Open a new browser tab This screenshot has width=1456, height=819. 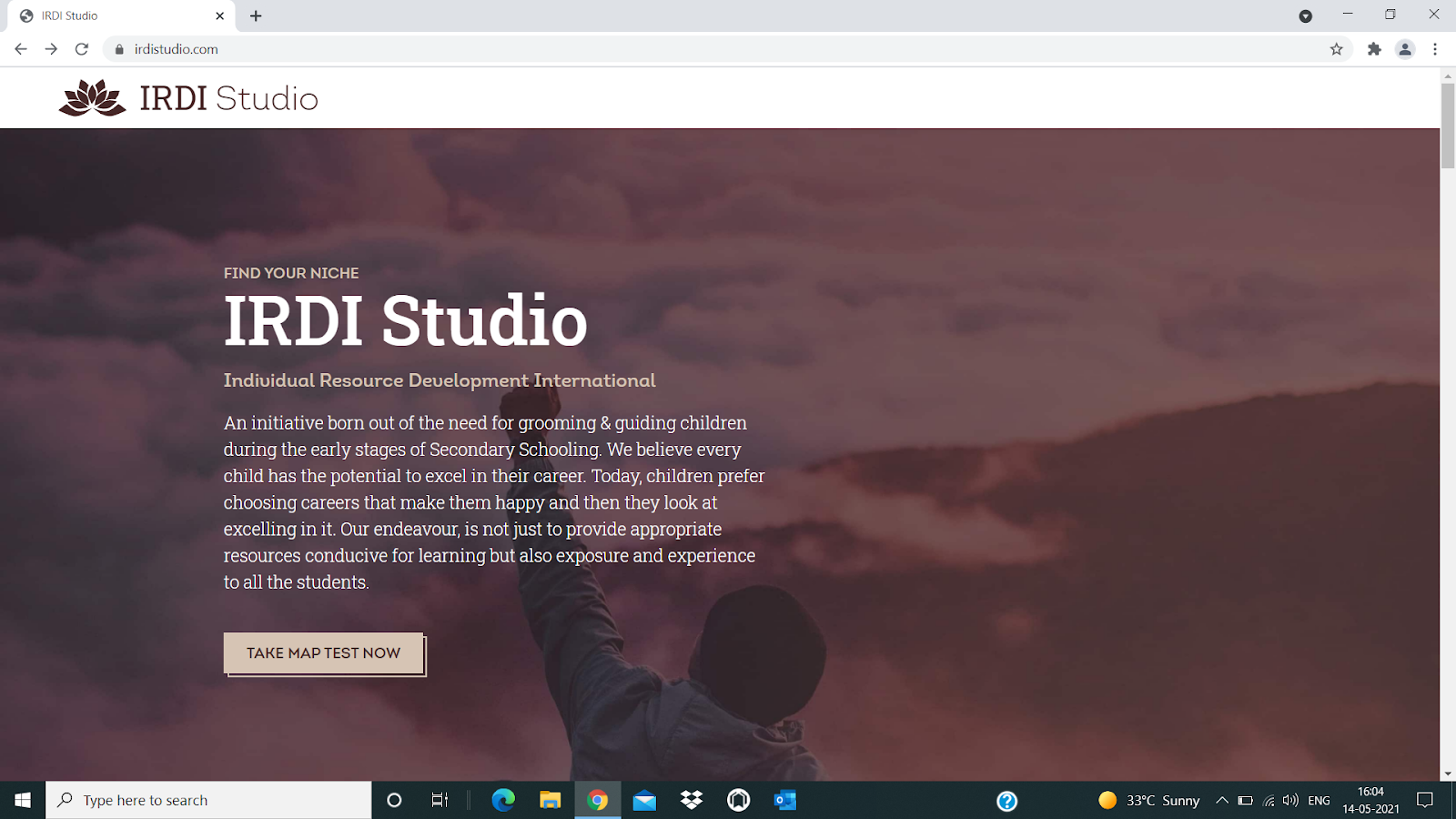(x=256, y=15)
